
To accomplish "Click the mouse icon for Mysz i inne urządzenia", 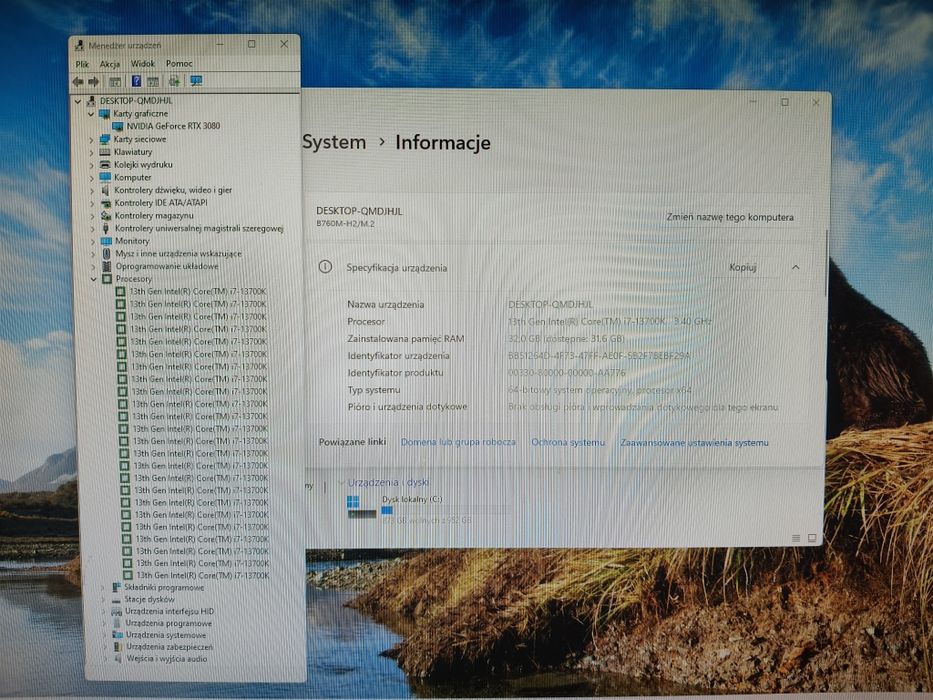I will tap(107, 254).
